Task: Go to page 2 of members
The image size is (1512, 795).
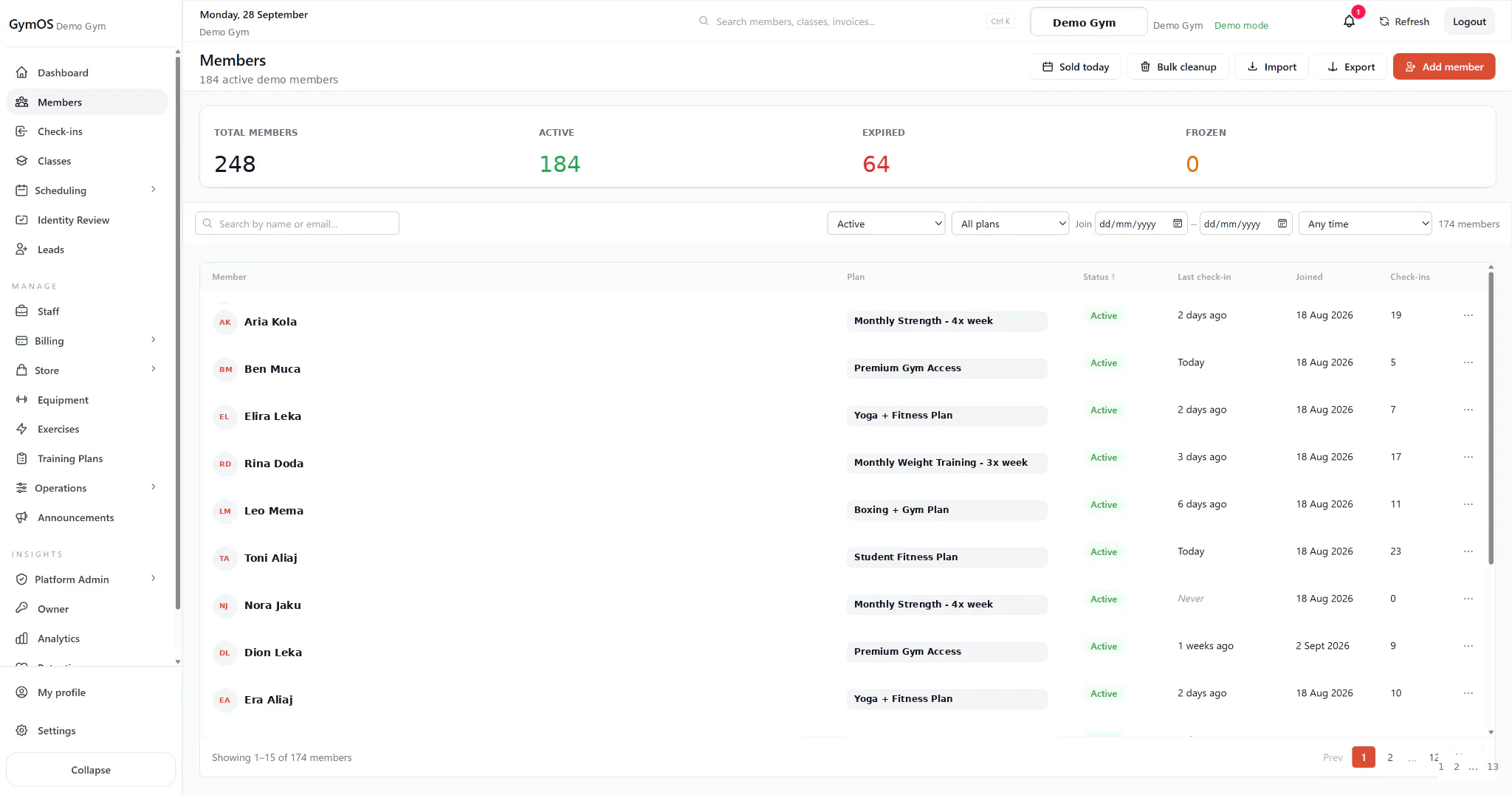Action: coord(1390,757)
